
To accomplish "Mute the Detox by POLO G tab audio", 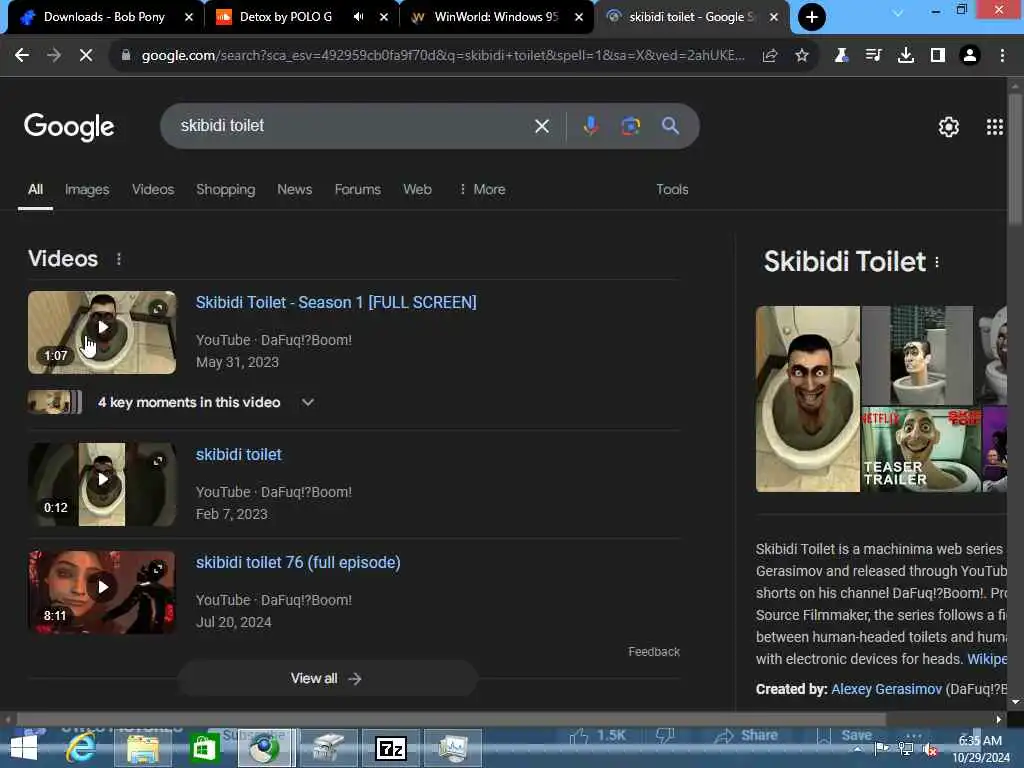I will tap(358, 17).
